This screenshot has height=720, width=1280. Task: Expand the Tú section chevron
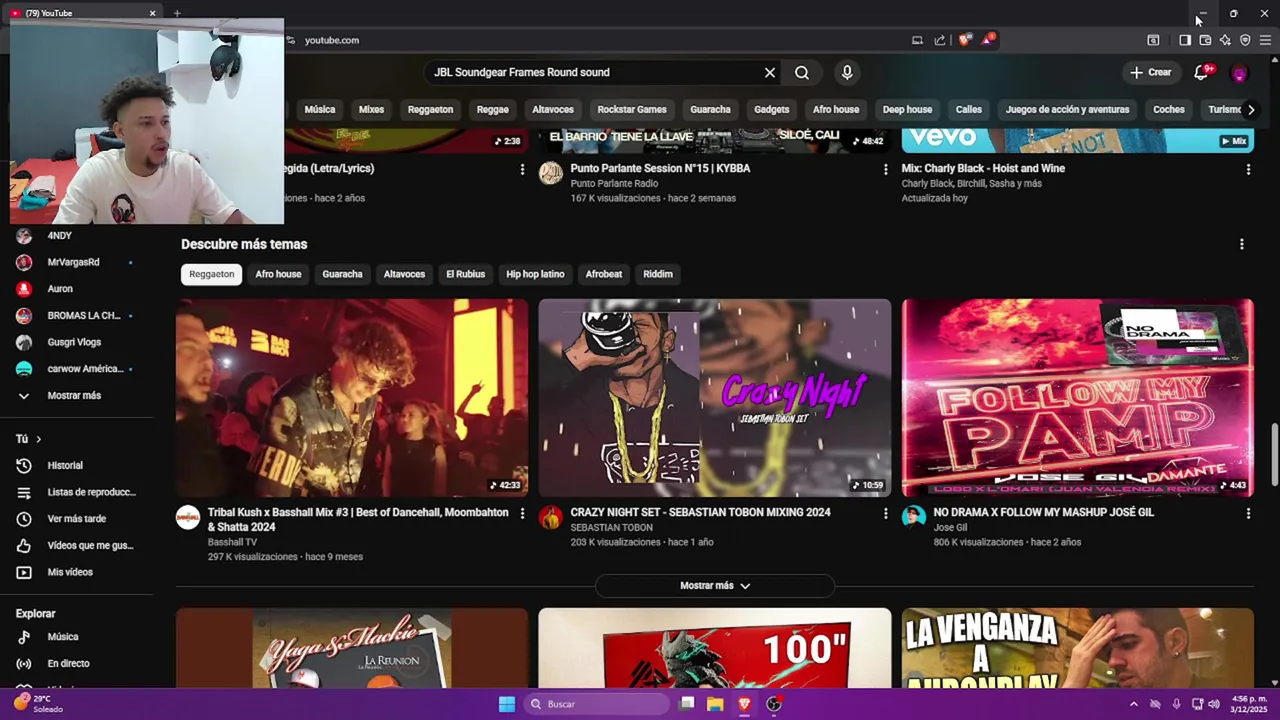coord(39,439)
